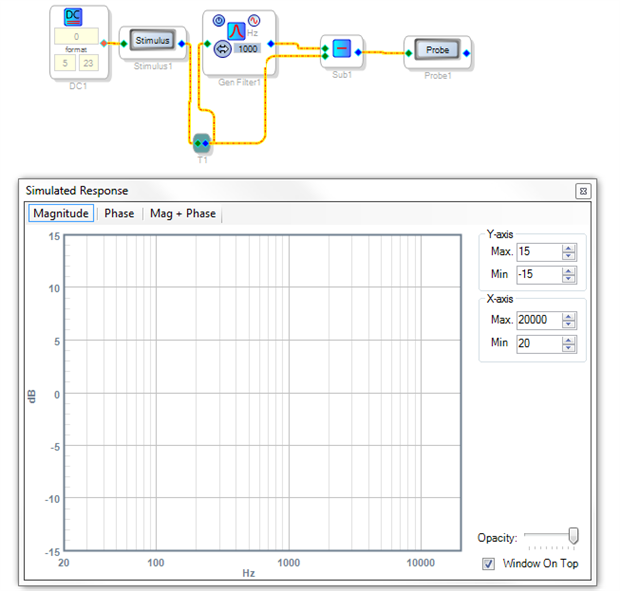Click the Opacity slider handle

click(x=573, y=536)
